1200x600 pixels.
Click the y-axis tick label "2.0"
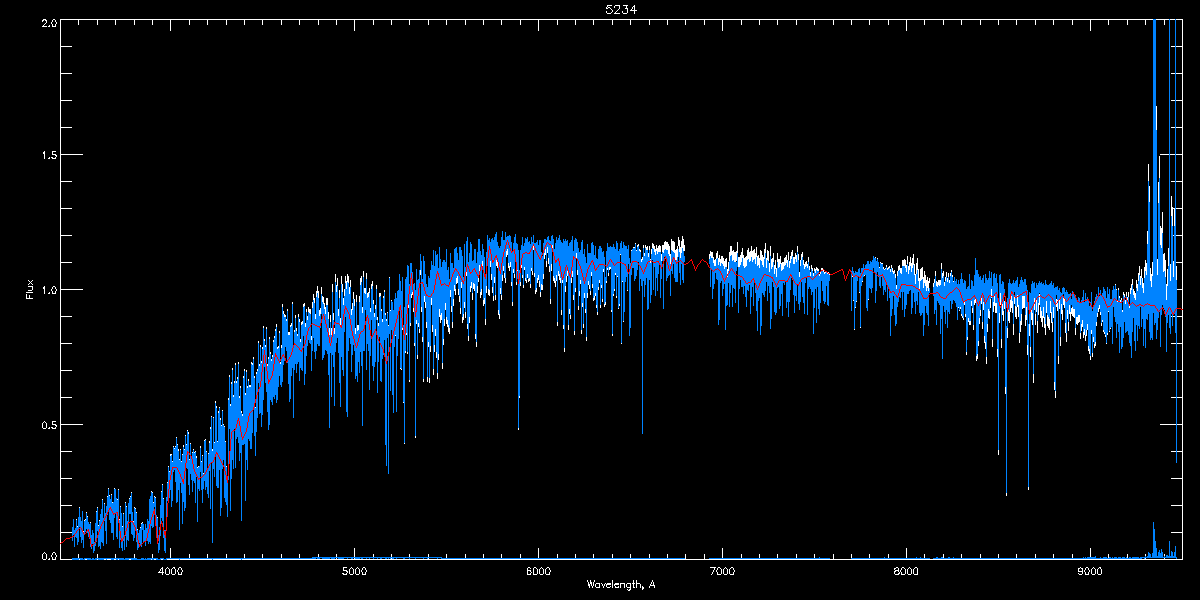point(47,21)
